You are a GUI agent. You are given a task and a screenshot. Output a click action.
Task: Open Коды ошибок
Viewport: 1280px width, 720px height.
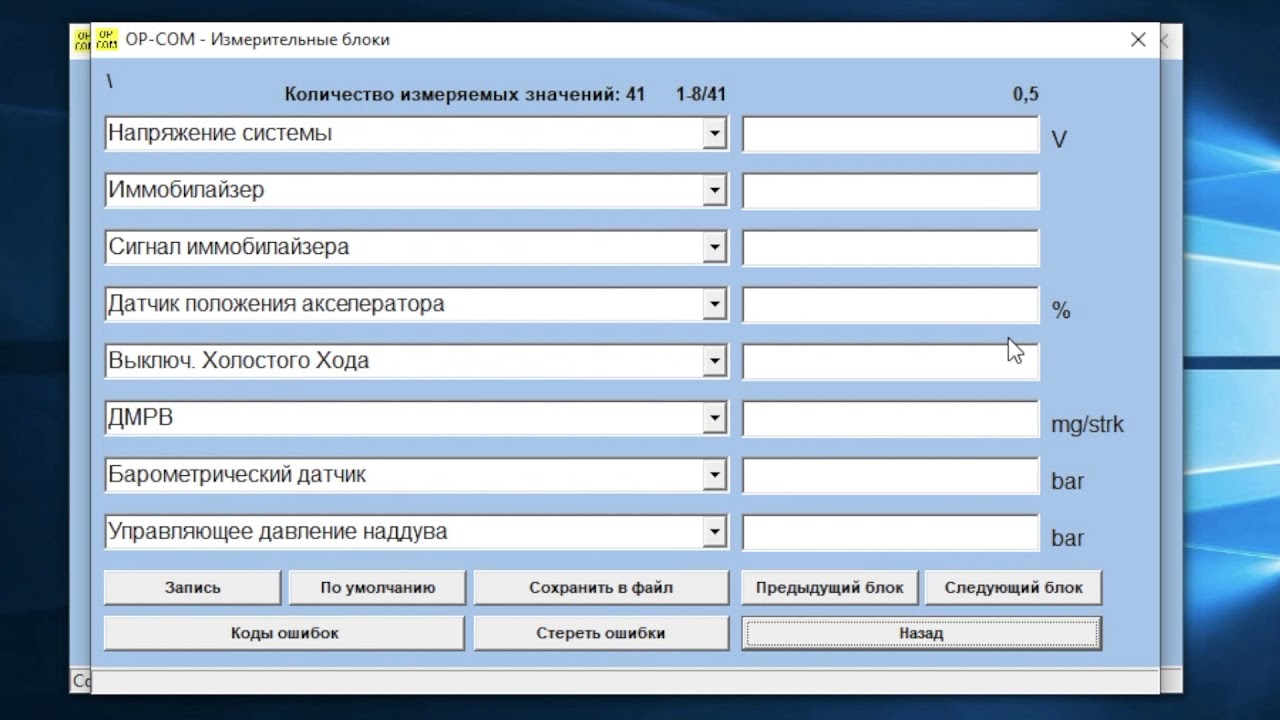285,633
